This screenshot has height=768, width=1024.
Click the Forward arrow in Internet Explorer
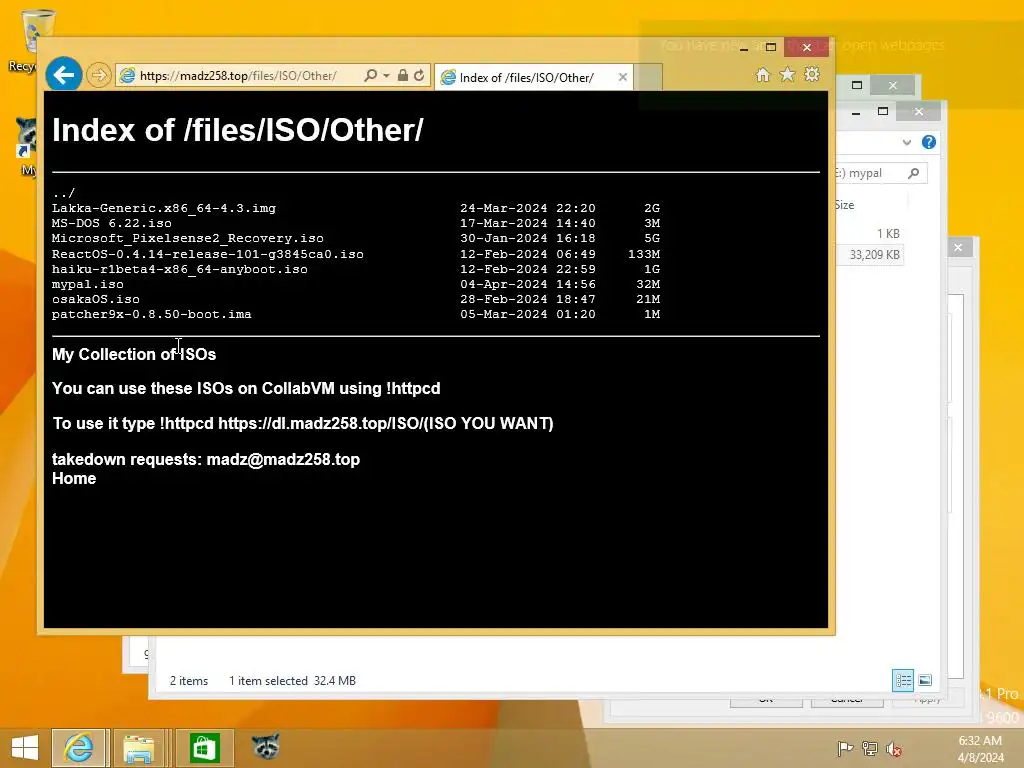pos(99,76)
